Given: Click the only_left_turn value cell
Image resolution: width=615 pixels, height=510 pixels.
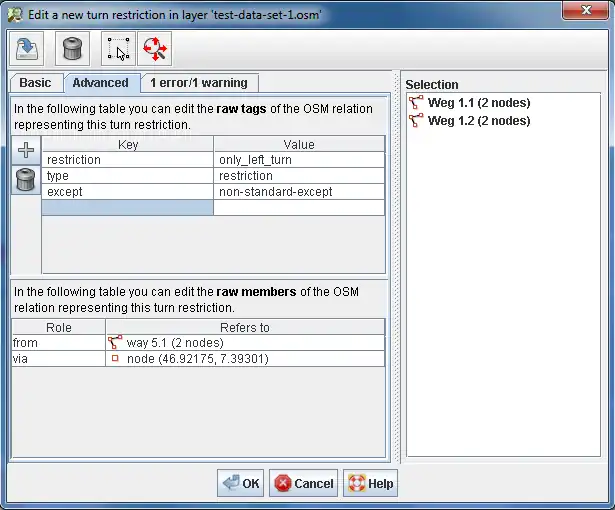Looking at the screenshot, I should click(x=299, y=160).
